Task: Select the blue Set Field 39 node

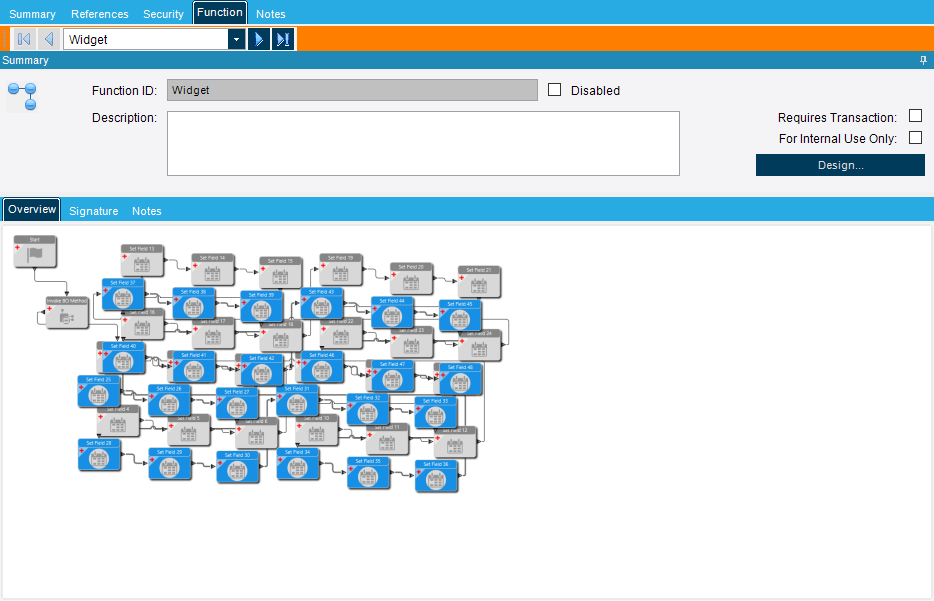Action: point(261,306)
